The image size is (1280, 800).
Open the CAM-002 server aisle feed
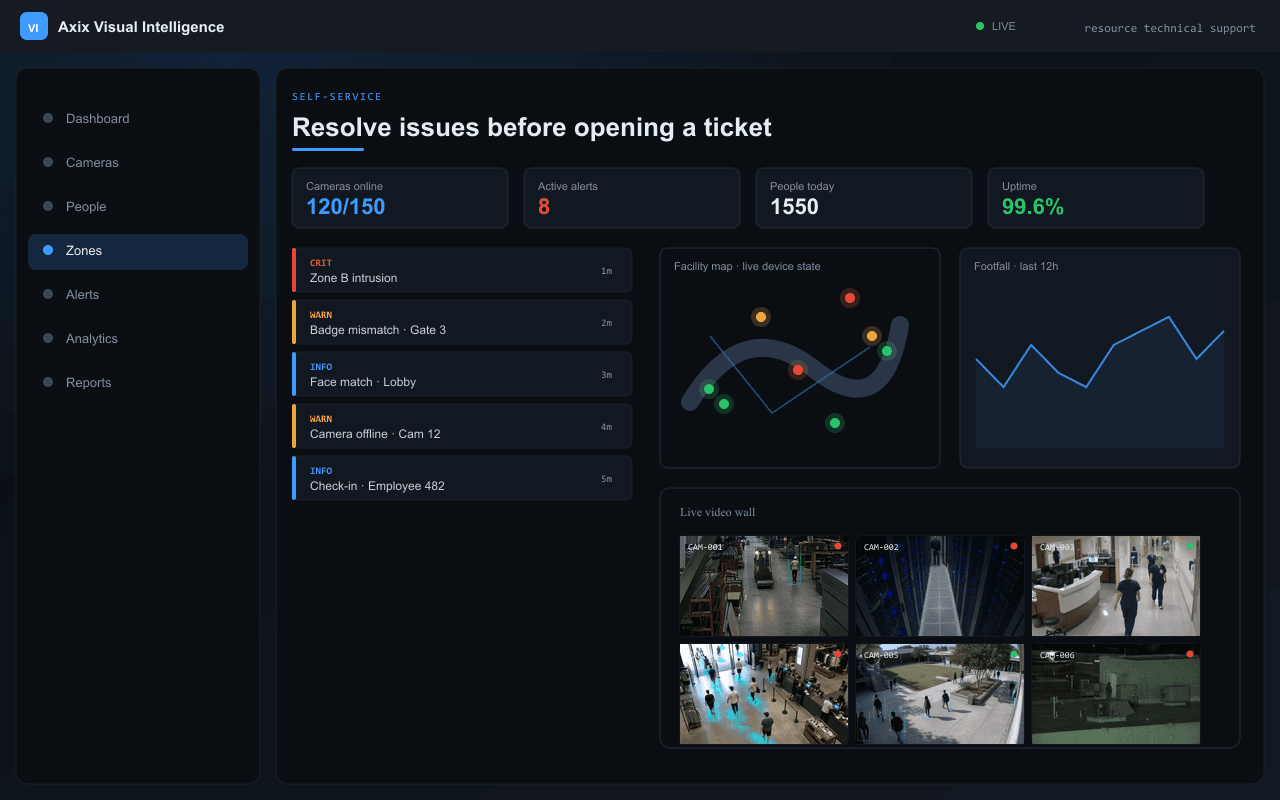[940, 586]
